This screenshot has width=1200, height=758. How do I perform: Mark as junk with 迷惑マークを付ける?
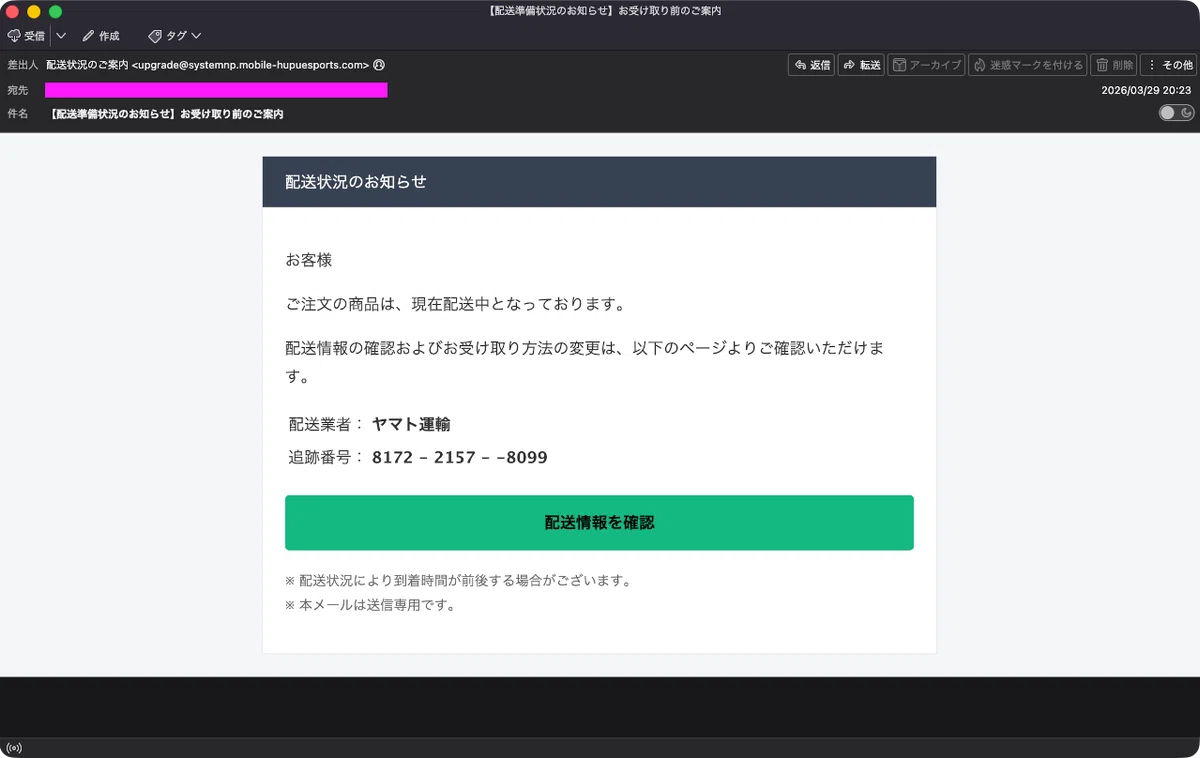click(1028, 65)
